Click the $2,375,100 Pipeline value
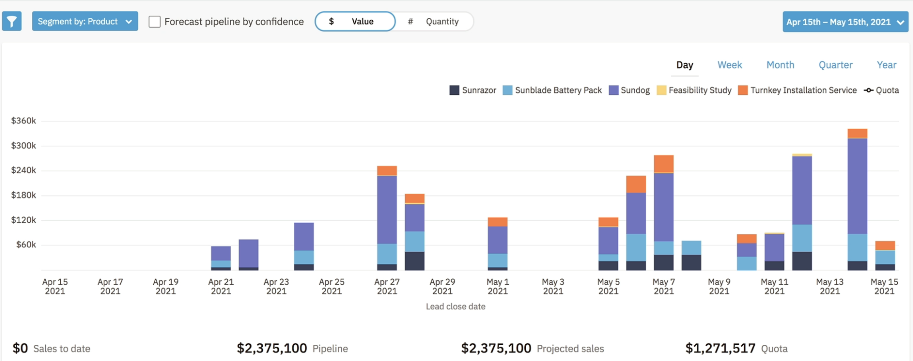913x361 pixels. (x=272, y=348)
